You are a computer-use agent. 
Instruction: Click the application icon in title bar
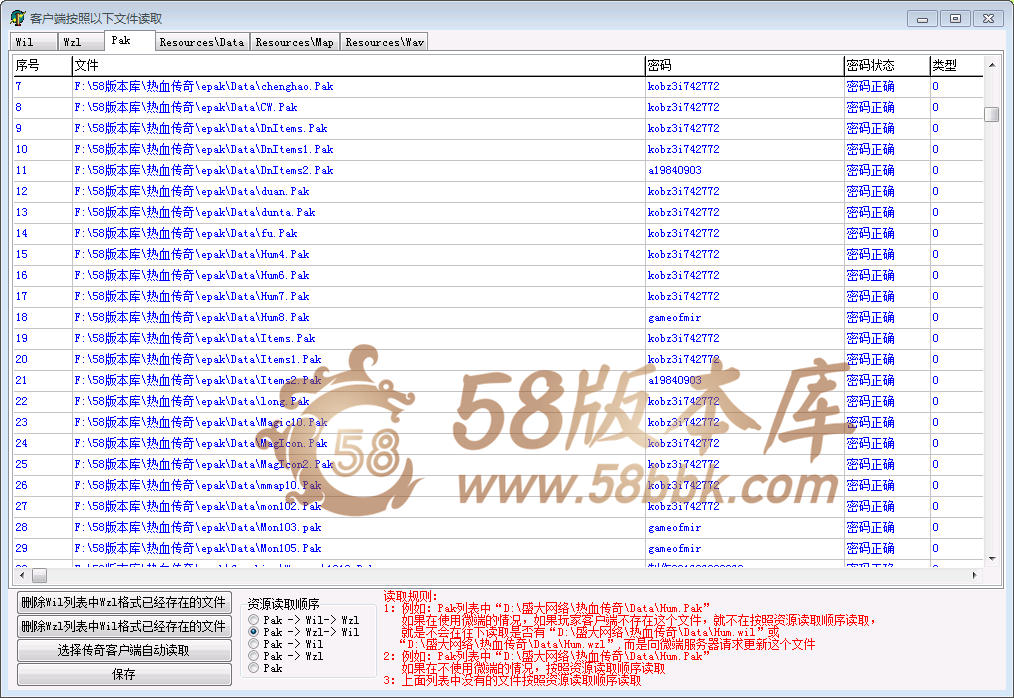point(17,18)
